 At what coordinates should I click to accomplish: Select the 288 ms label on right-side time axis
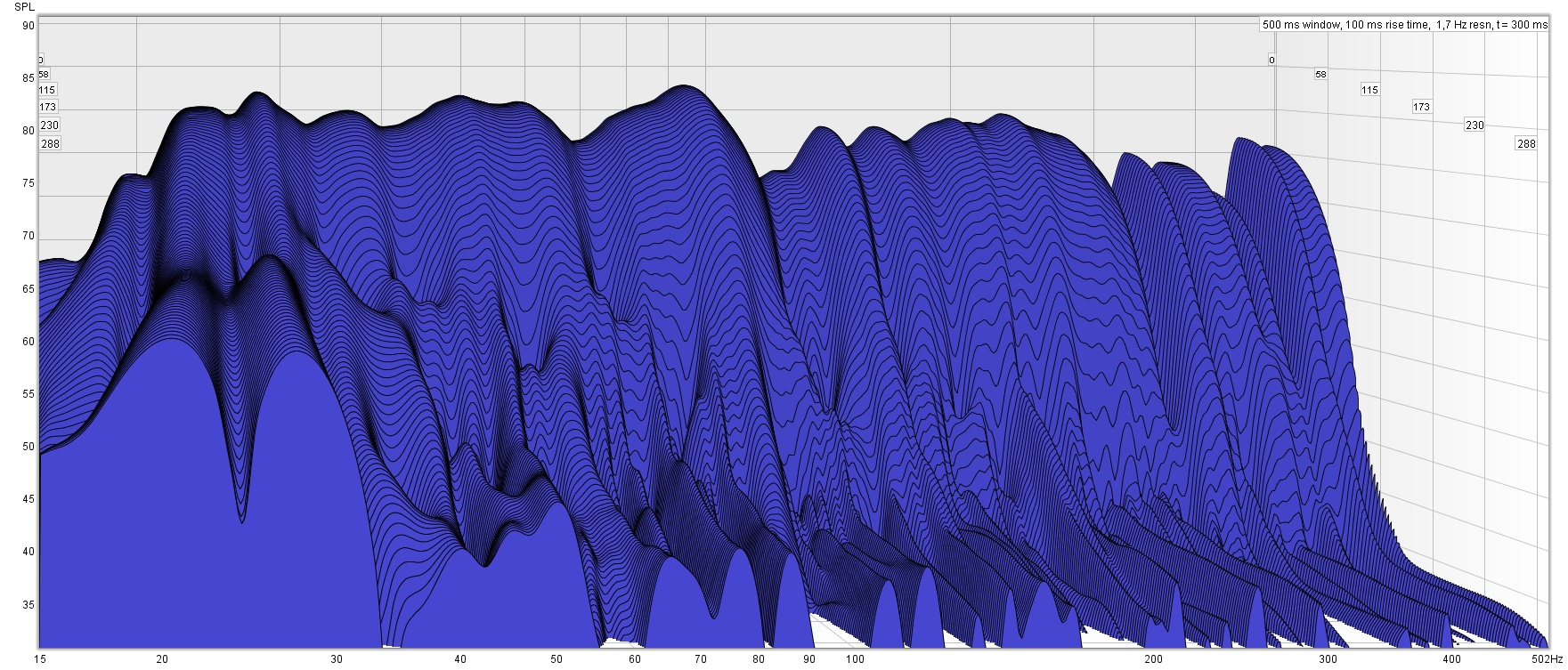[1526, 143]
